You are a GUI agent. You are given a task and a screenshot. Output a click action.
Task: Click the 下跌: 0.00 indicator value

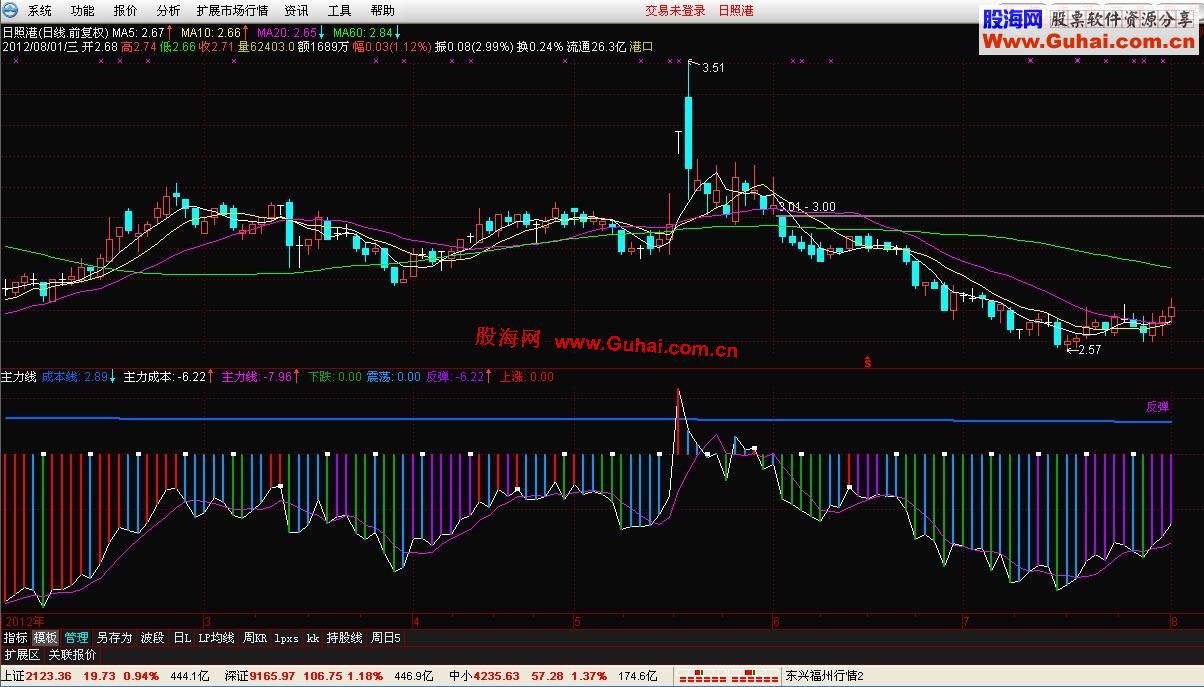pos(335,377)
